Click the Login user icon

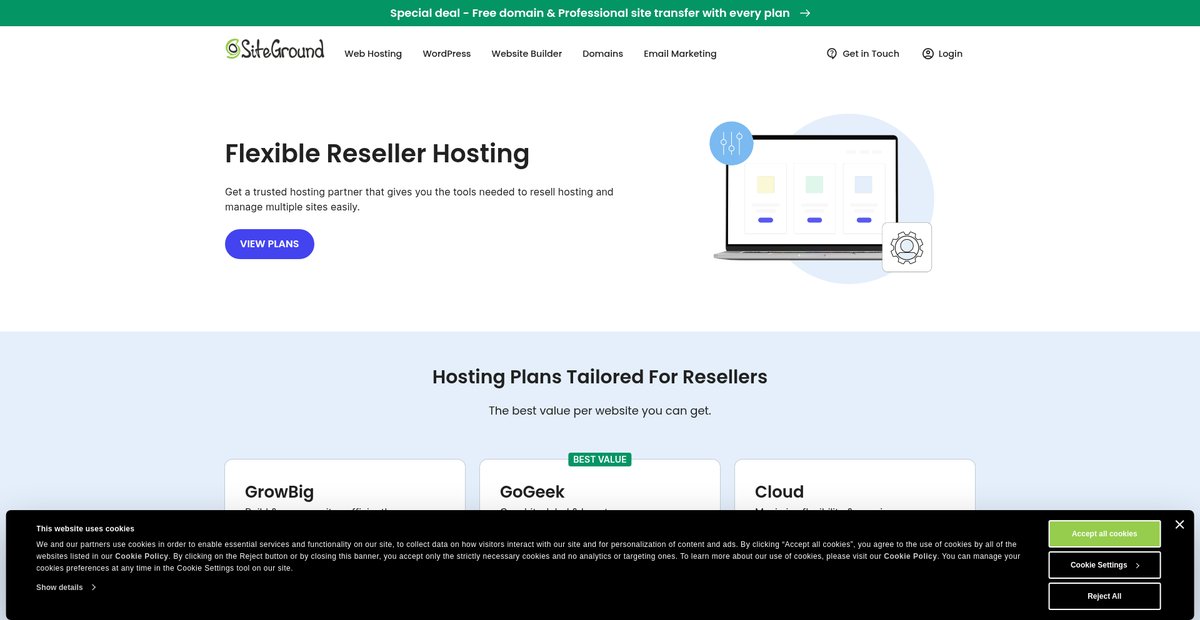pyautogui.click(x=928, y=54)
